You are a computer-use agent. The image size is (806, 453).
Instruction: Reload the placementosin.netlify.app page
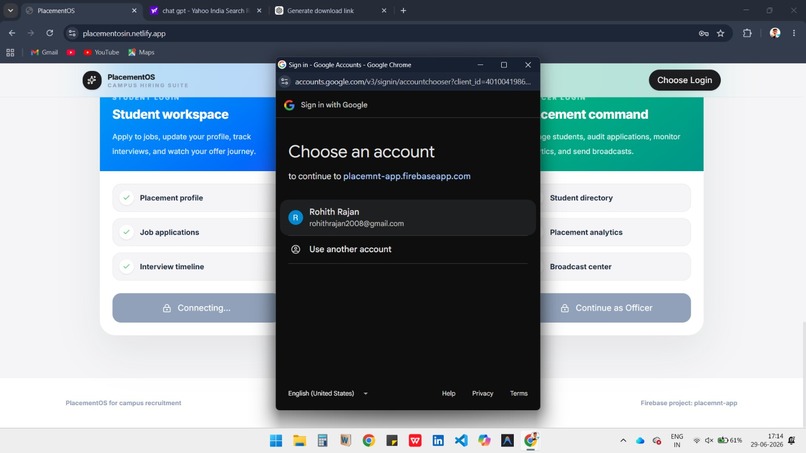(49, 33)
